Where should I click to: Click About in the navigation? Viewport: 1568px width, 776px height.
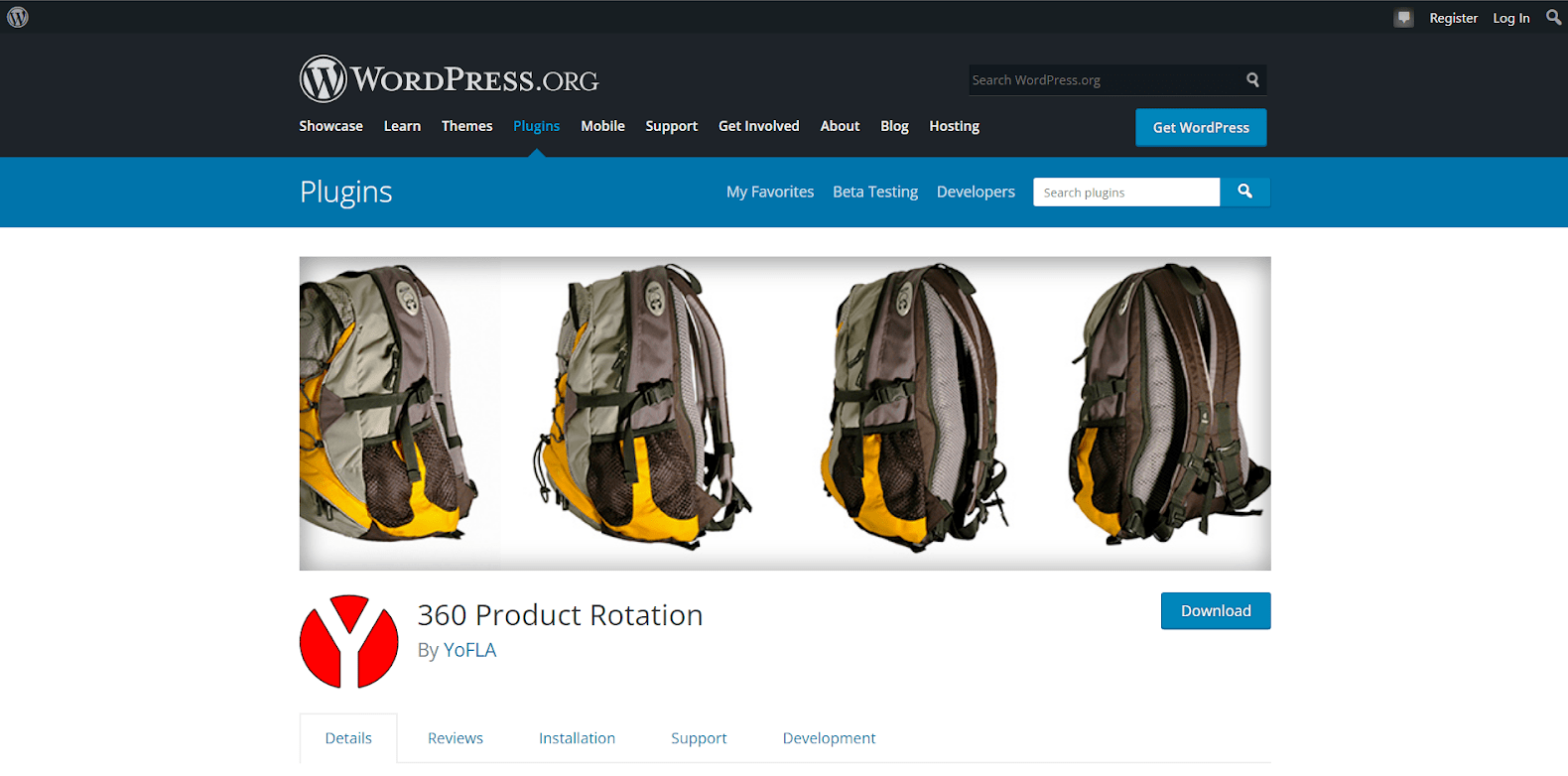[x=840, y=126]
